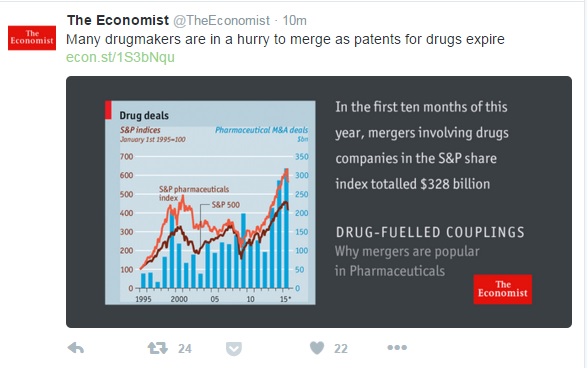Click the DRUG-FUELLED COUPLINGS headline

[430, 232]
